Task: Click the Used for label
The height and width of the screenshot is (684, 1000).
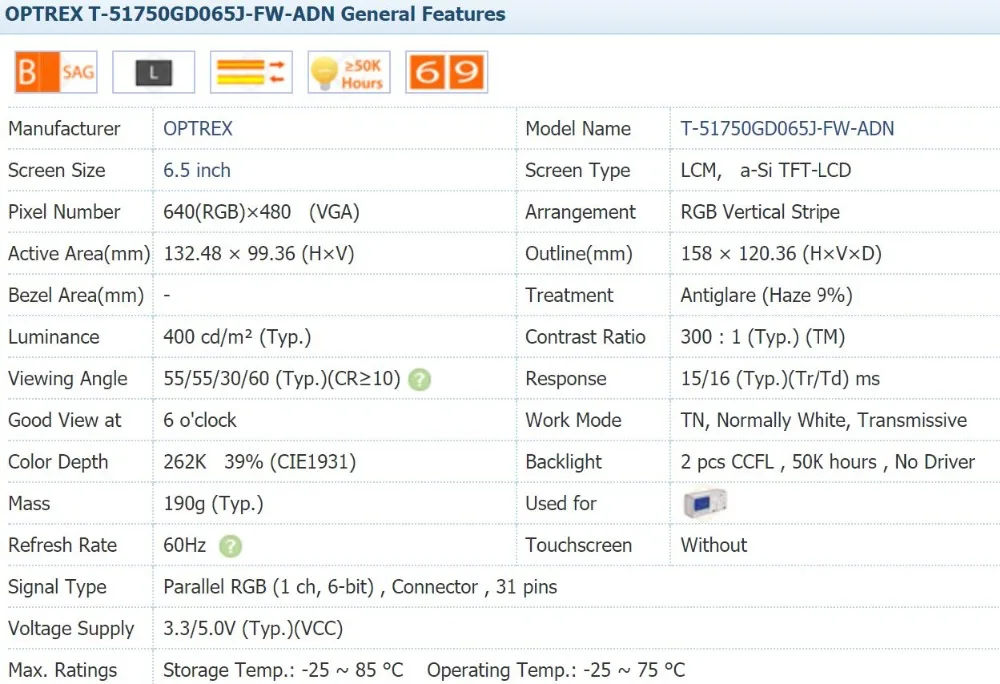Action: click(x=561, y=504)
